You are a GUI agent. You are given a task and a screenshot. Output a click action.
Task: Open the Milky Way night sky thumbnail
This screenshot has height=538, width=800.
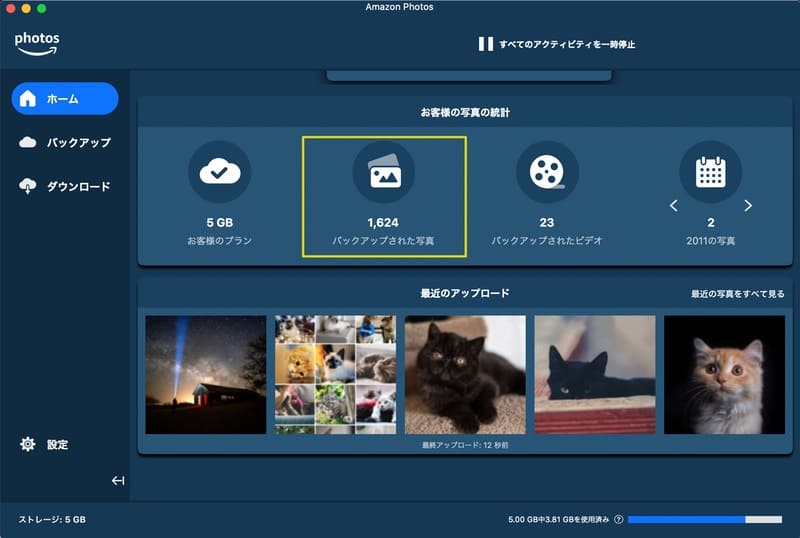click(x=206, y=375)
